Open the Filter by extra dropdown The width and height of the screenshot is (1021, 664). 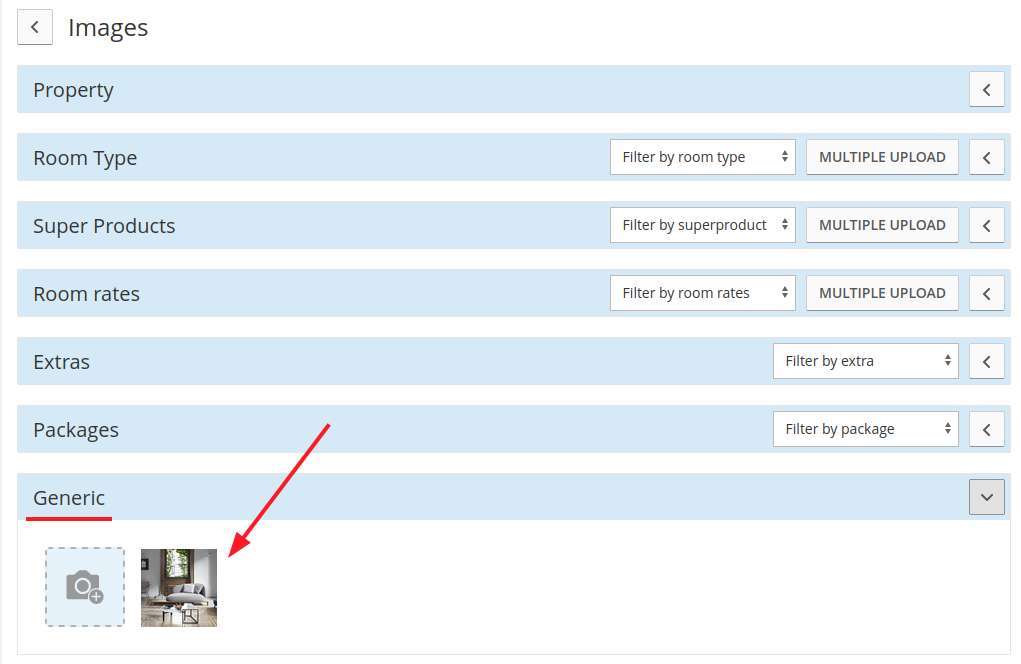[x=865, y=361]
